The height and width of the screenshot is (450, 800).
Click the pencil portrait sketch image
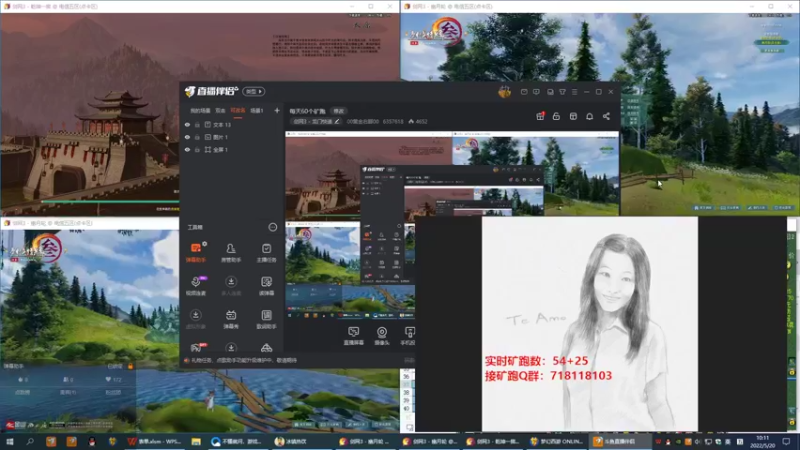click(x=590, y=323)
